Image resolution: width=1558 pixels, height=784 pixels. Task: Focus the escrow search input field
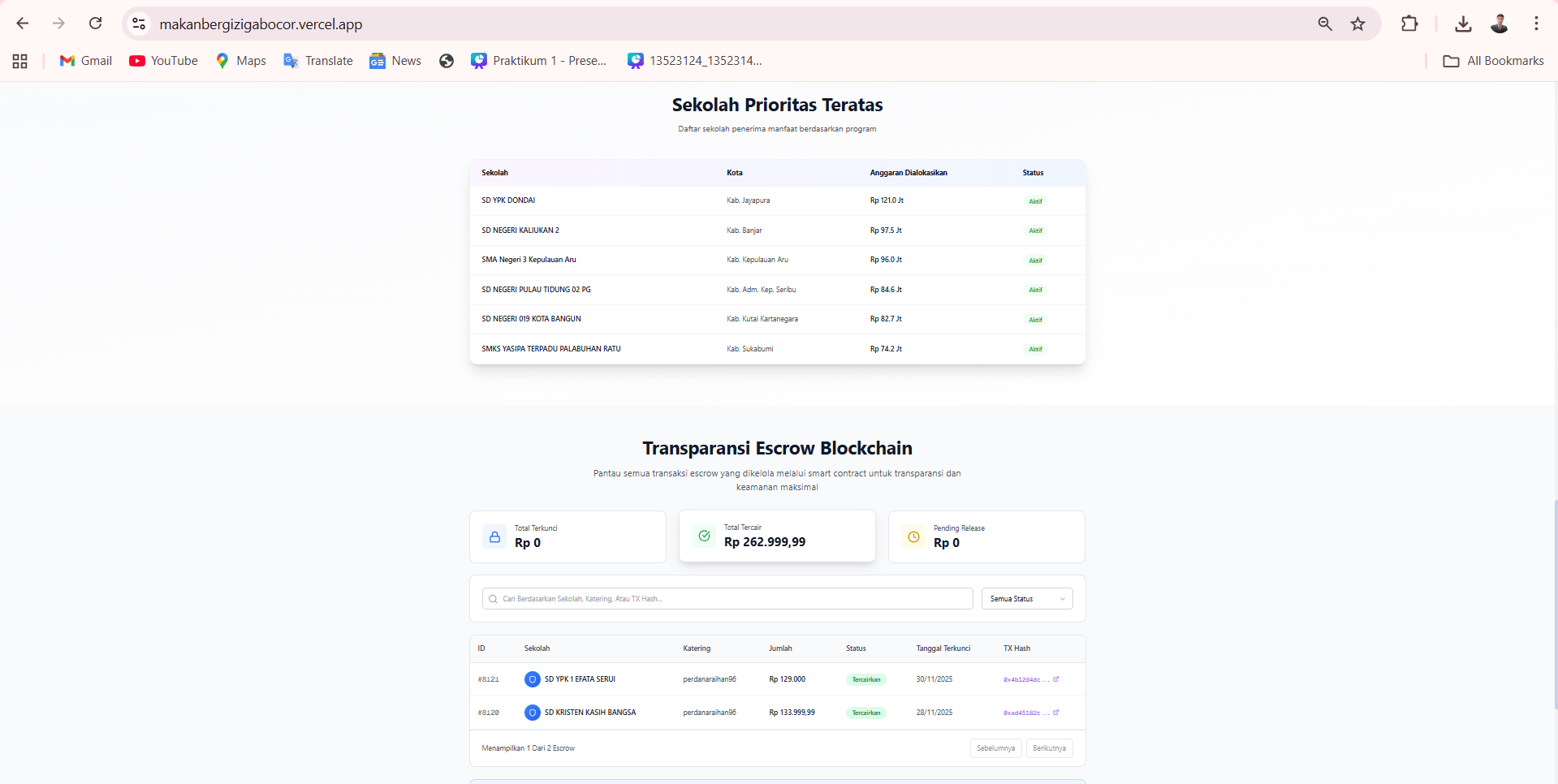(x=731, y=599)
